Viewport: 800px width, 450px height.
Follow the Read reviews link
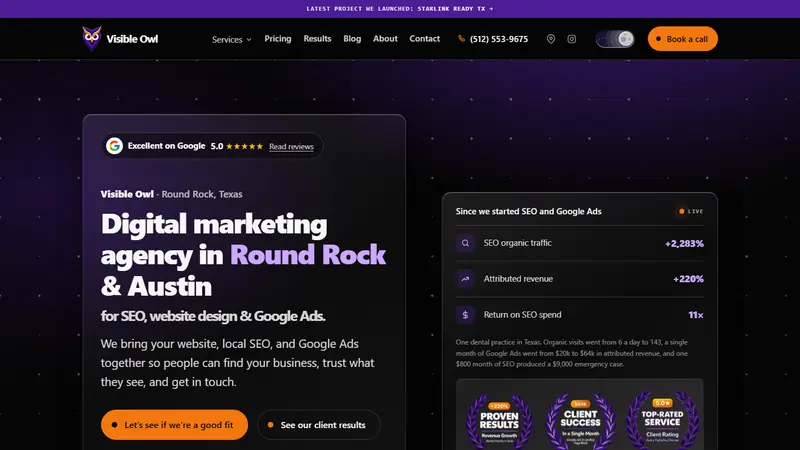point(291,146)
